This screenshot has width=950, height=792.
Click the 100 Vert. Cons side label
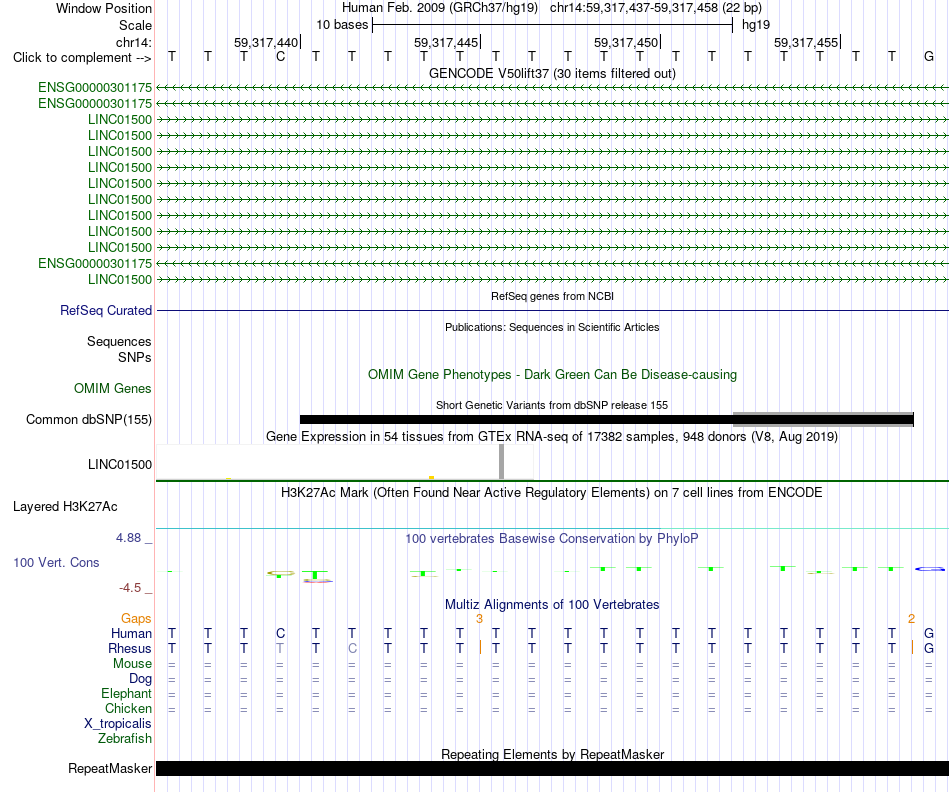pos(56,562)
